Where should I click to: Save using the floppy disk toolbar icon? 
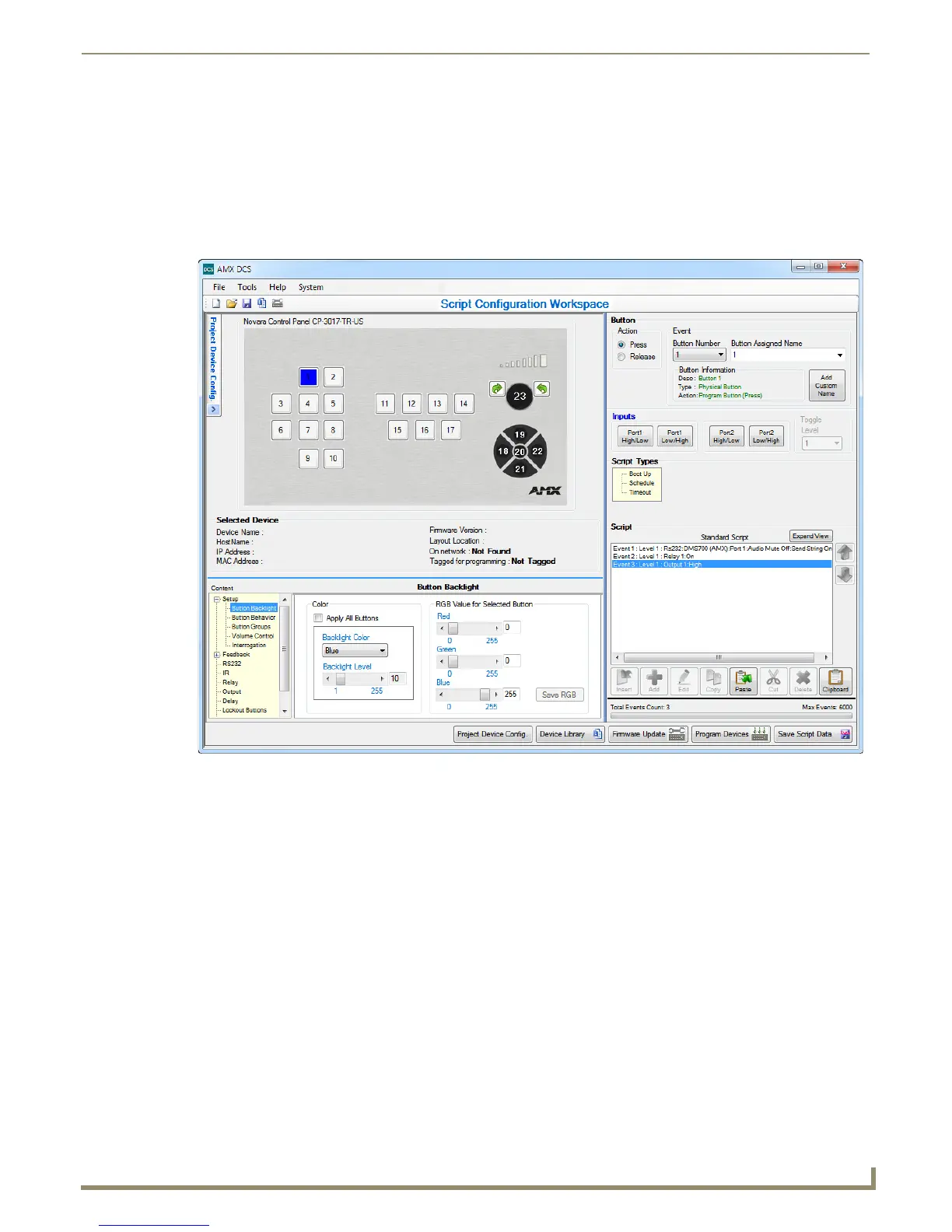(x=247, y=303)
